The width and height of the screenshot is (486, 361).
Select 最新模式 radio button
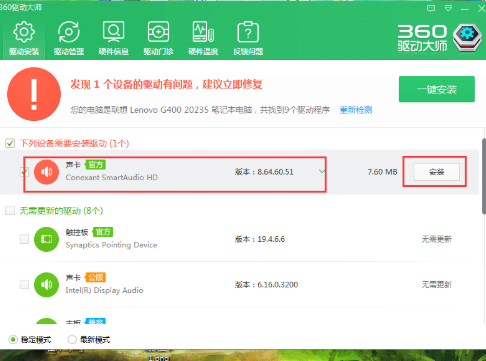point(72,340)
